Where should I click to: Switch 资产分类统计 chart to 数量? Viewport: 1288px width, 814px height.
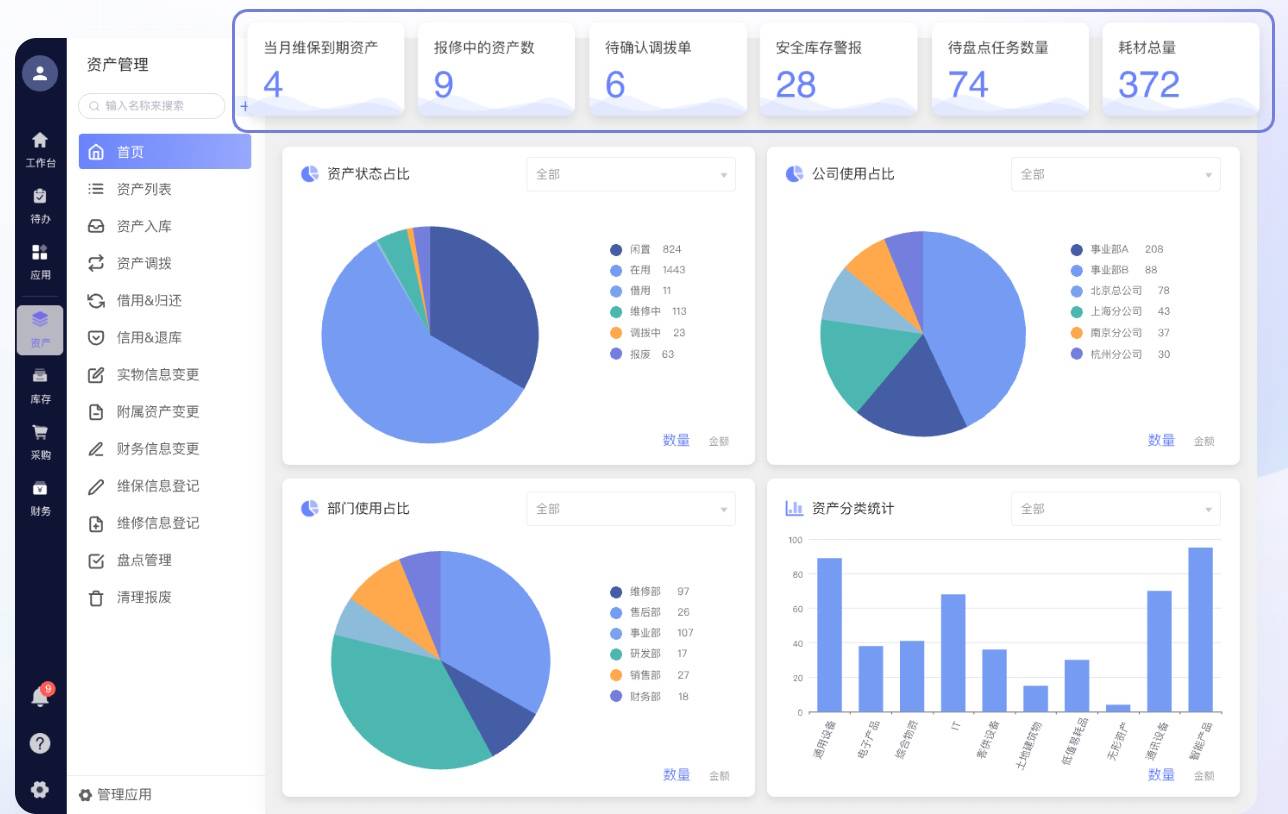[1160, 774]
